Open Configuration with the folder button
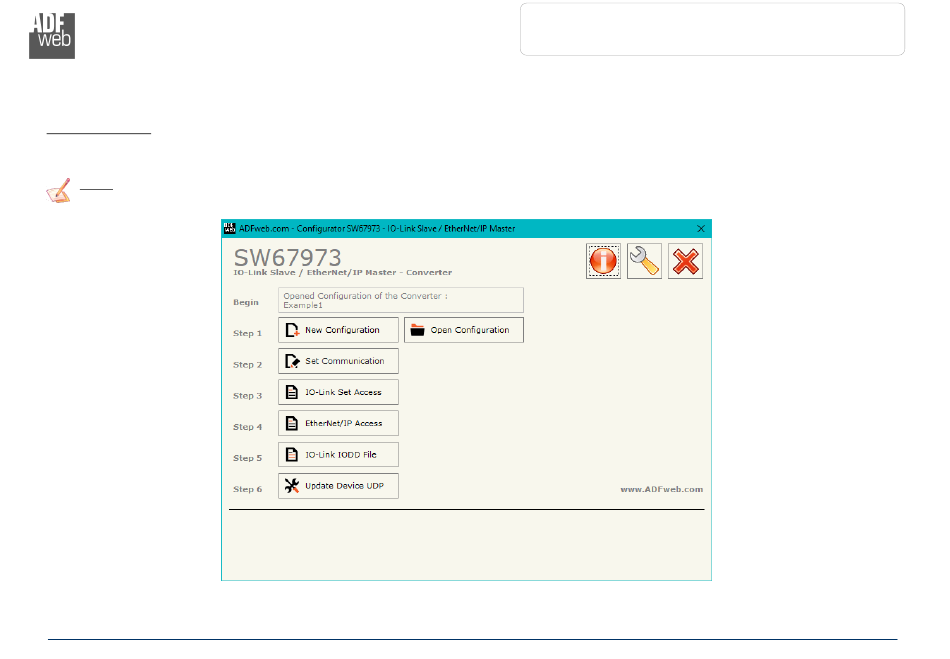 tap(464, 330)
